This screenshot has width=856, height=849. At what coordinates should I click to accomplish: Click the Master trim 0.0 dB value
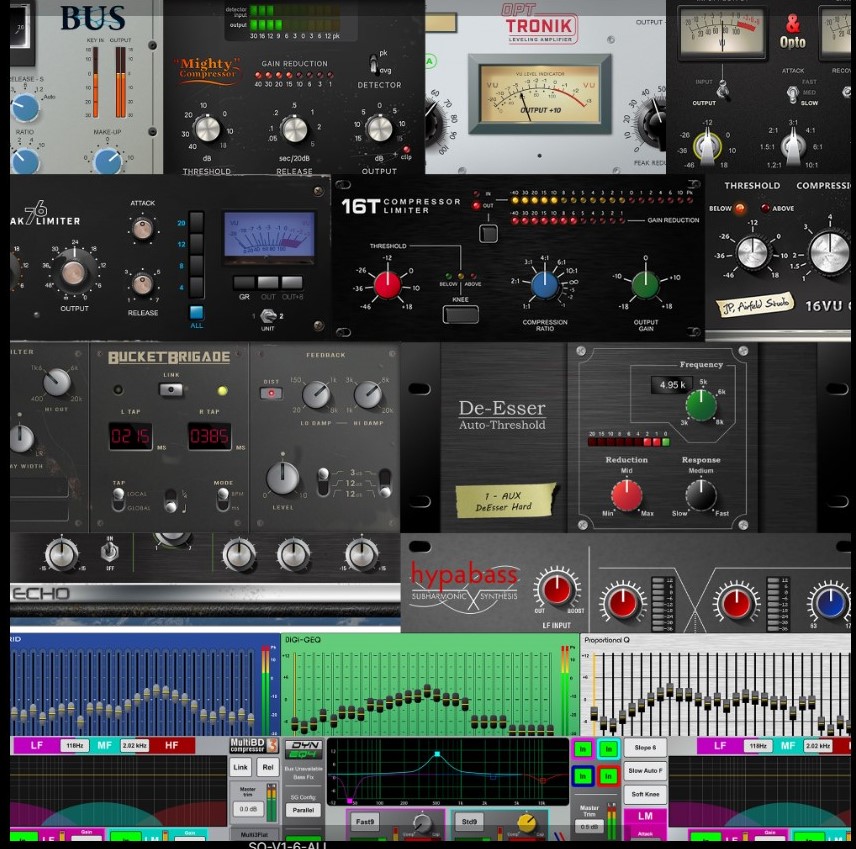(248, 809)
